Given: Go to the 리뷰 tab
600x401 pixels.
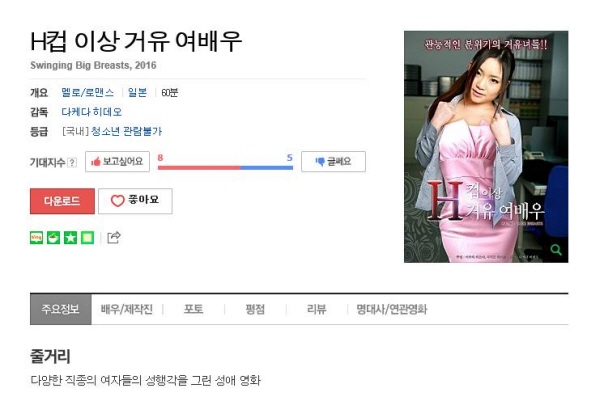Looking at the screenshot, I should [316, 309].
